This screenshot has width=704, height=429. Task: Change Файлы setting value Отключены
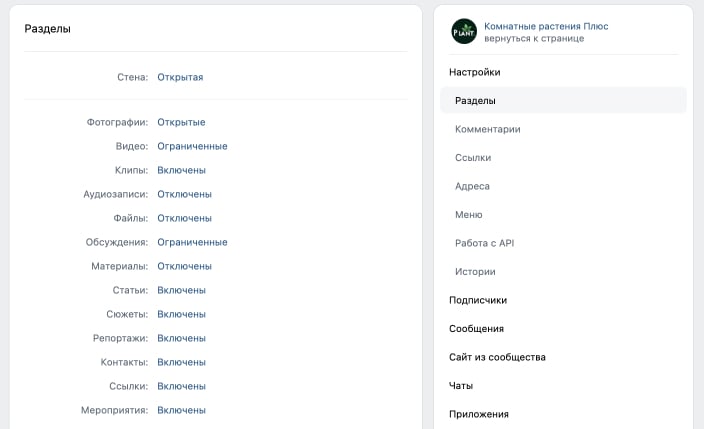tap(184, 218)
